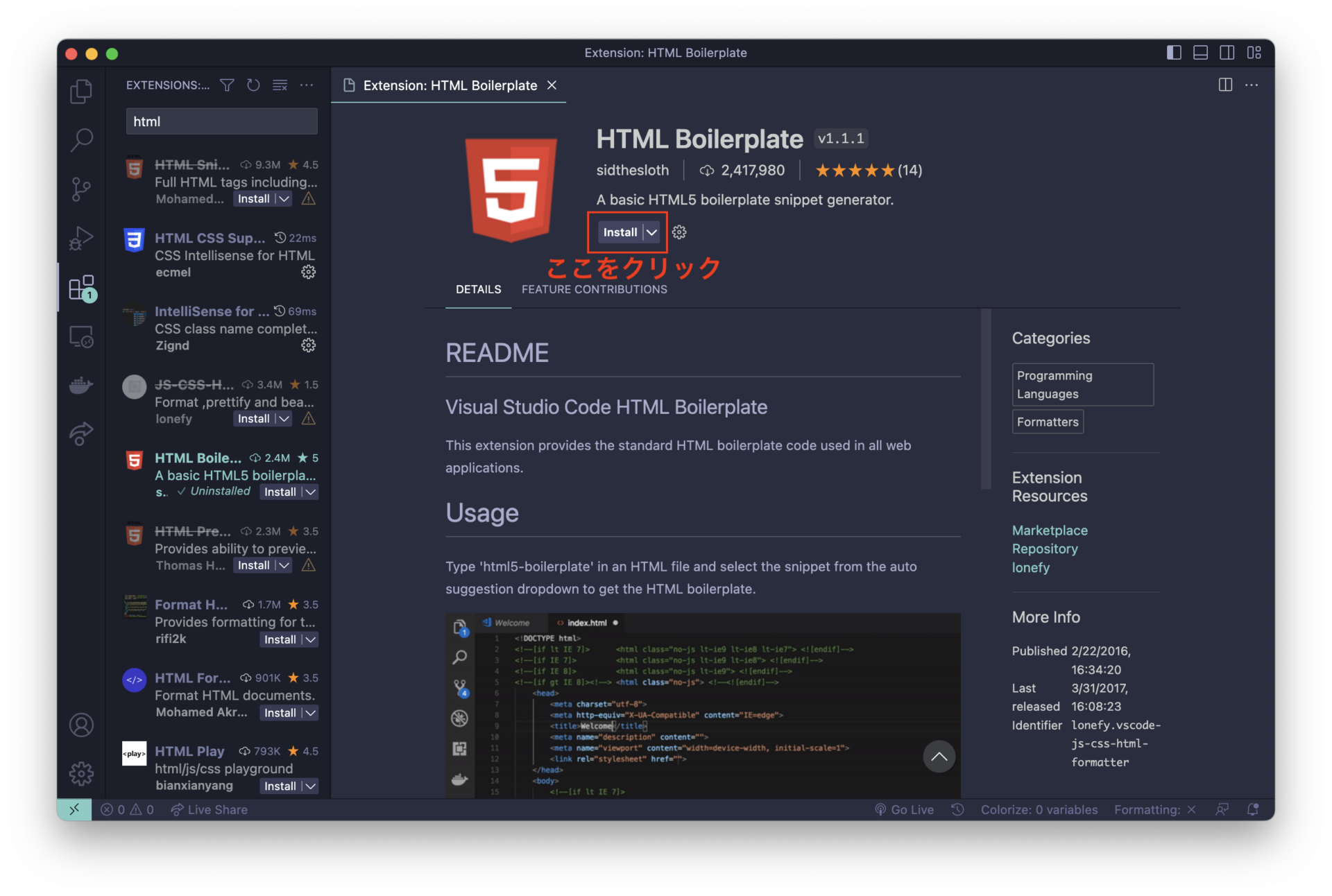The height and width of the screenshot is (896, 1332).
Task: Click history icon beside Go Live
Action: (x=957, y=809)
